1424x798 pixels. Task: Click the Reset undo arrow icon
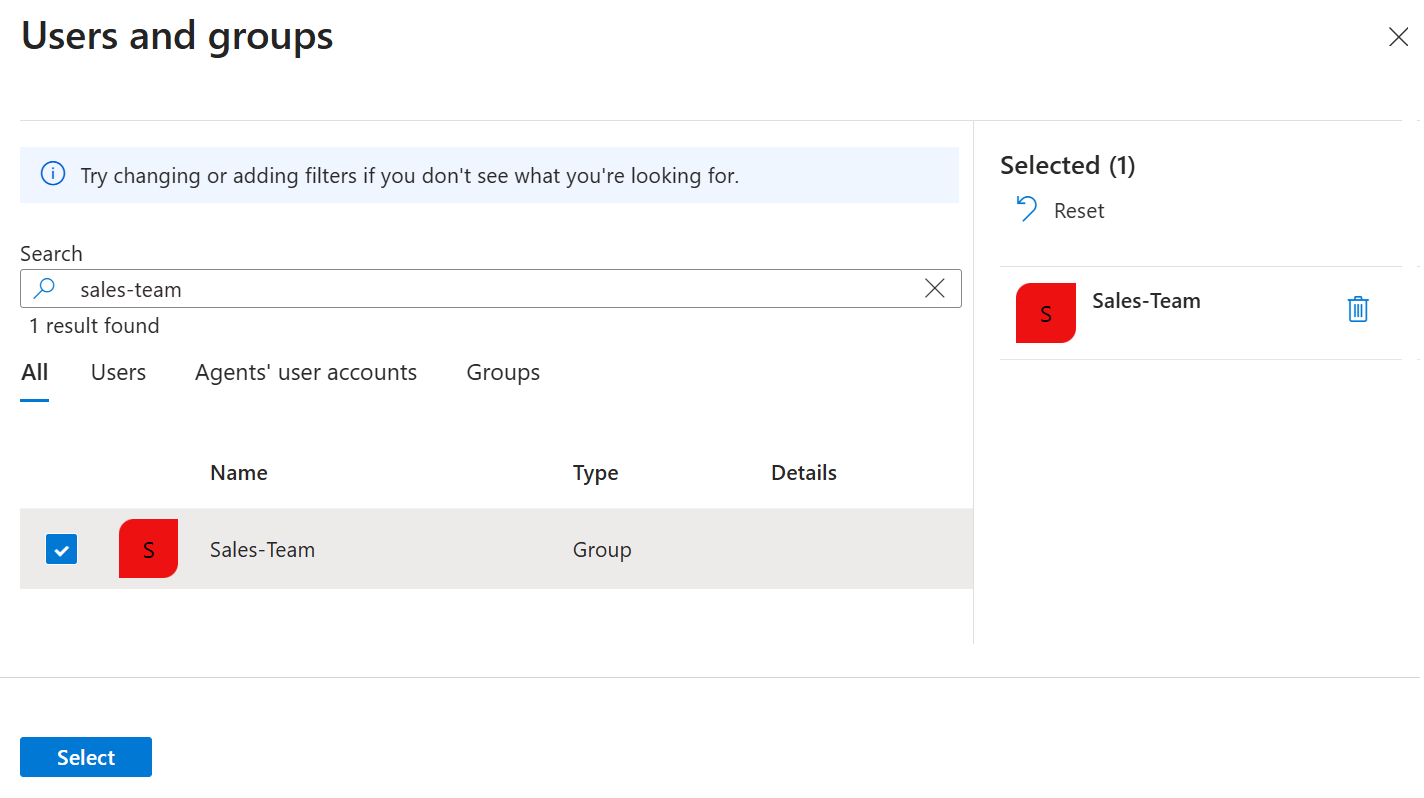1026,209
